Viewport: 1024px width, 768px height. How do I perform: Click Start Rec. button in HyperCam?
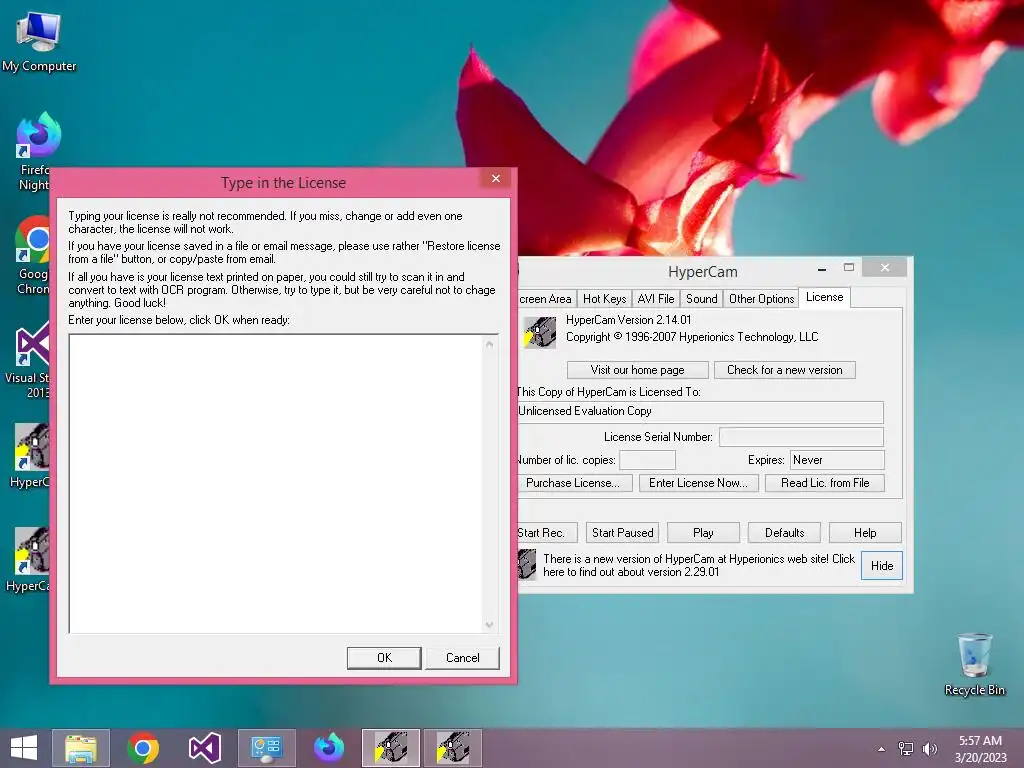click(x=547, y=532)
